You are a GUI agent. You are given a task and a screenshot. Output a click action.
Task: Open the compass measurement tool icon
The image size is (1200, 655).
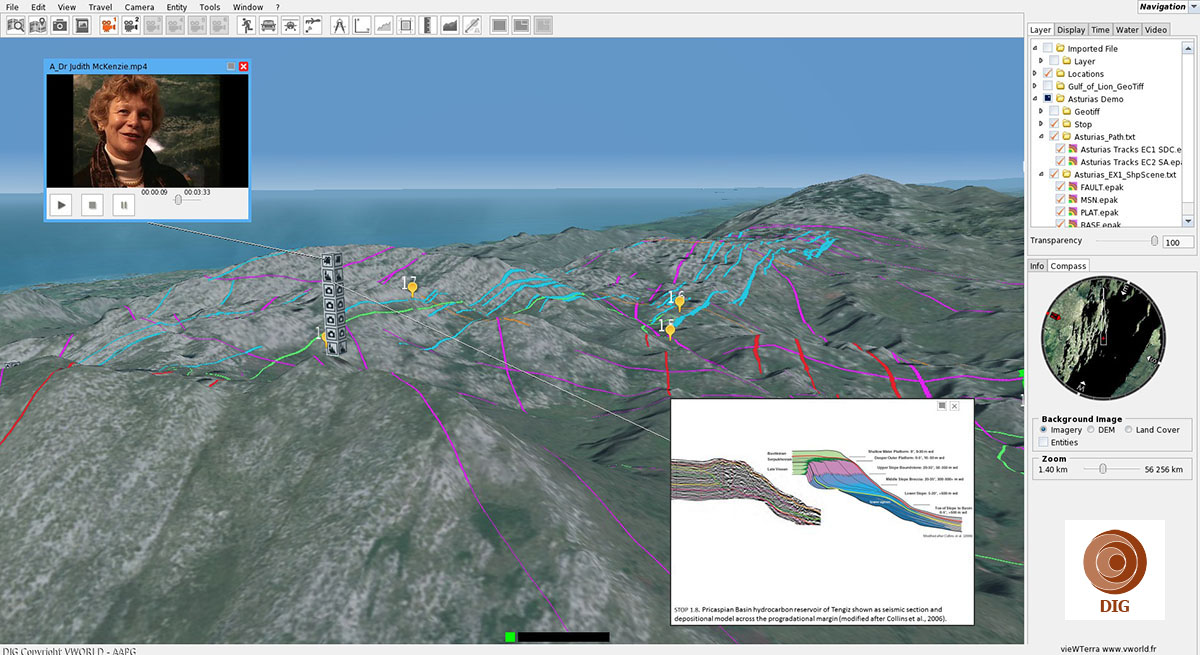(x=339, y=25)
